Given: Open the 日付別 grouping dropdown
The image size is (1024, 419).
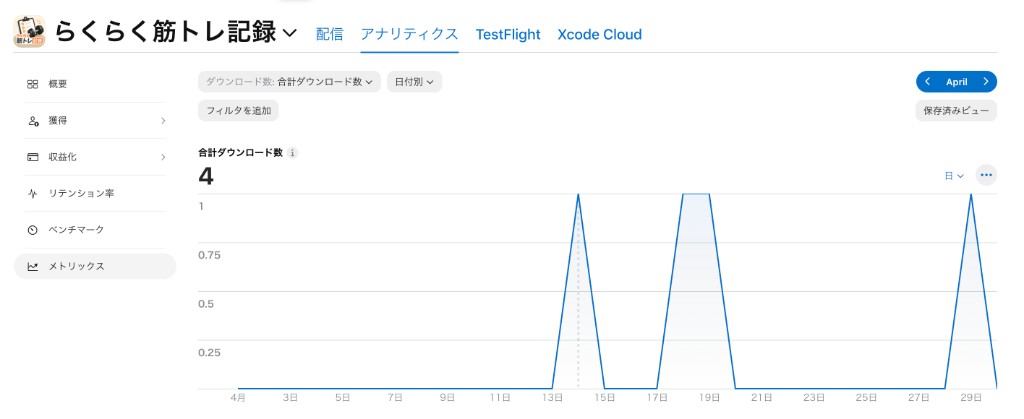Looking at the screenshot, I should (414, 82).
